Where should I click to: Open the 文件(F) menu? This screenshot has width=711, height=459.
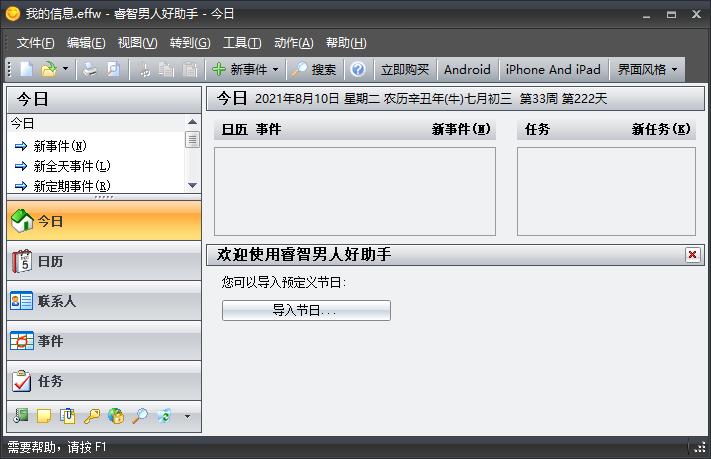pyautogui.click(x=35, y=43)
